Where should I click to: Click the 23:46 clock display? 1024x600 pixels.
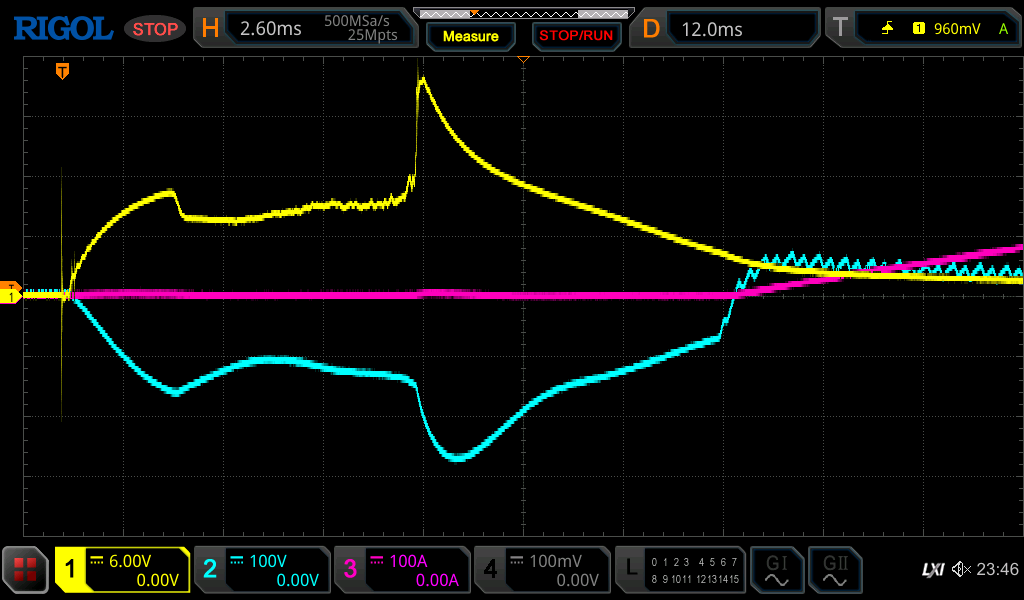point(997,570)
